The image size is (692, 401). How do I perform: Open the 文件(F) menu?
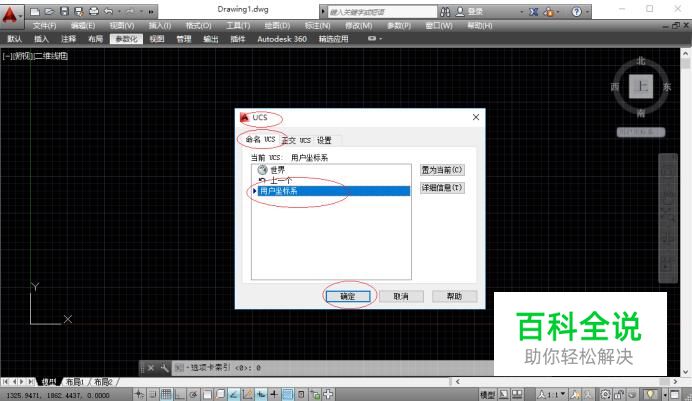[45, 26]
